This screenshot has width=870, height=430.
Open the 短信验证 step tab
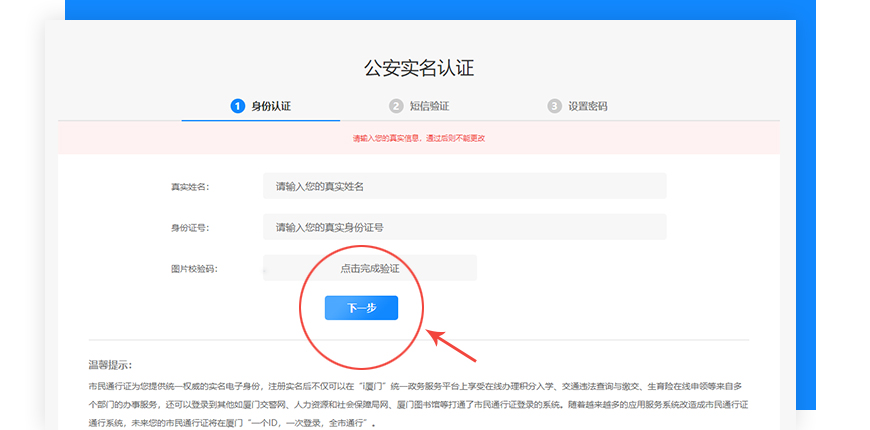tap(430, 106)
